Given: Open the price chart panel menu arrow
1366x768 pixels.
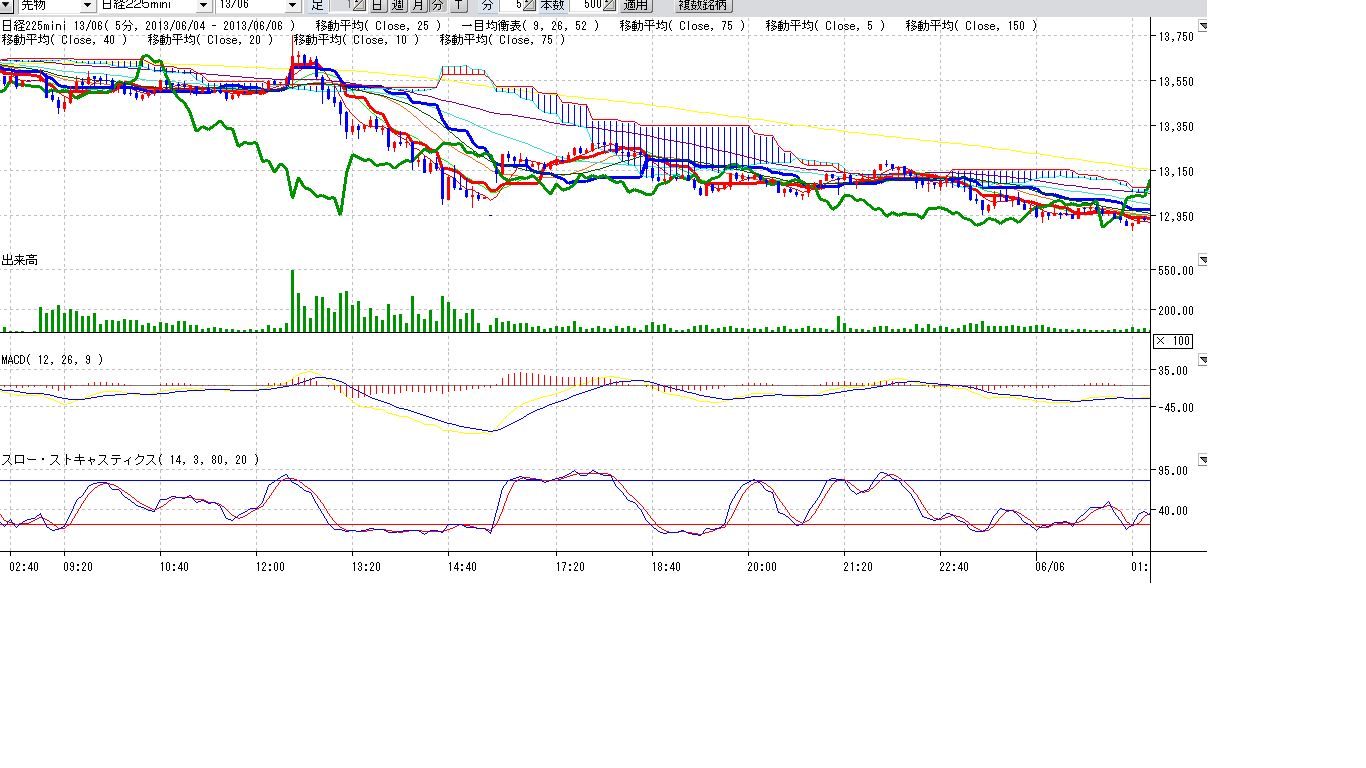Looking at the screenshot, I should coord(1203,26).
